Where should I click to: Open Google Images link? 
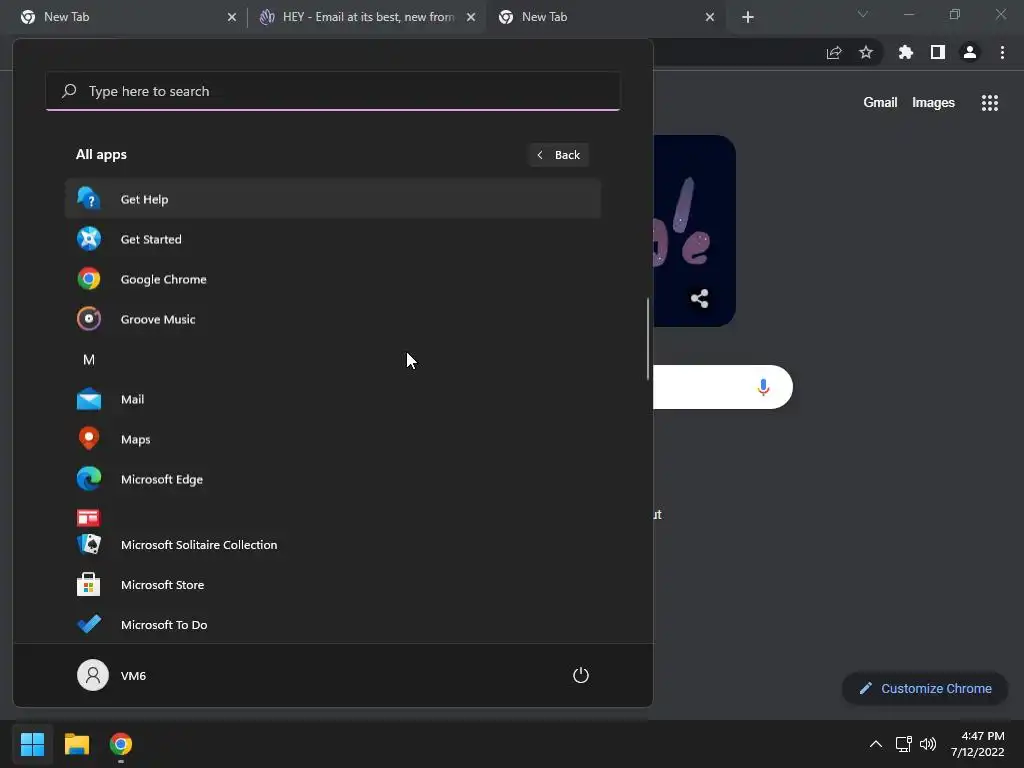click(933, 103)
